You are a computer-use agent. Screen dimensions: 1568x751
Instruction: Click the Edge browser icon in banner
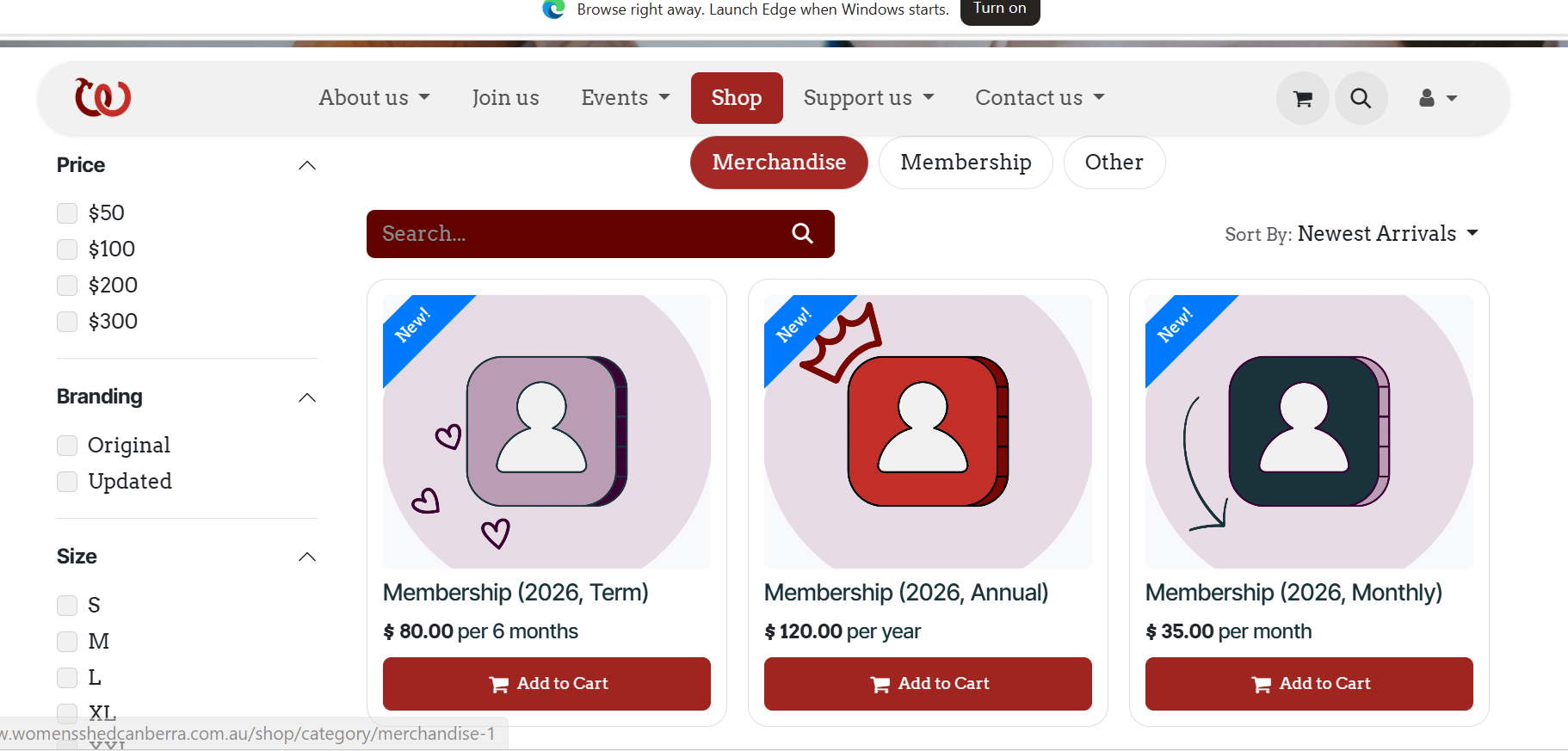[553, 9]
